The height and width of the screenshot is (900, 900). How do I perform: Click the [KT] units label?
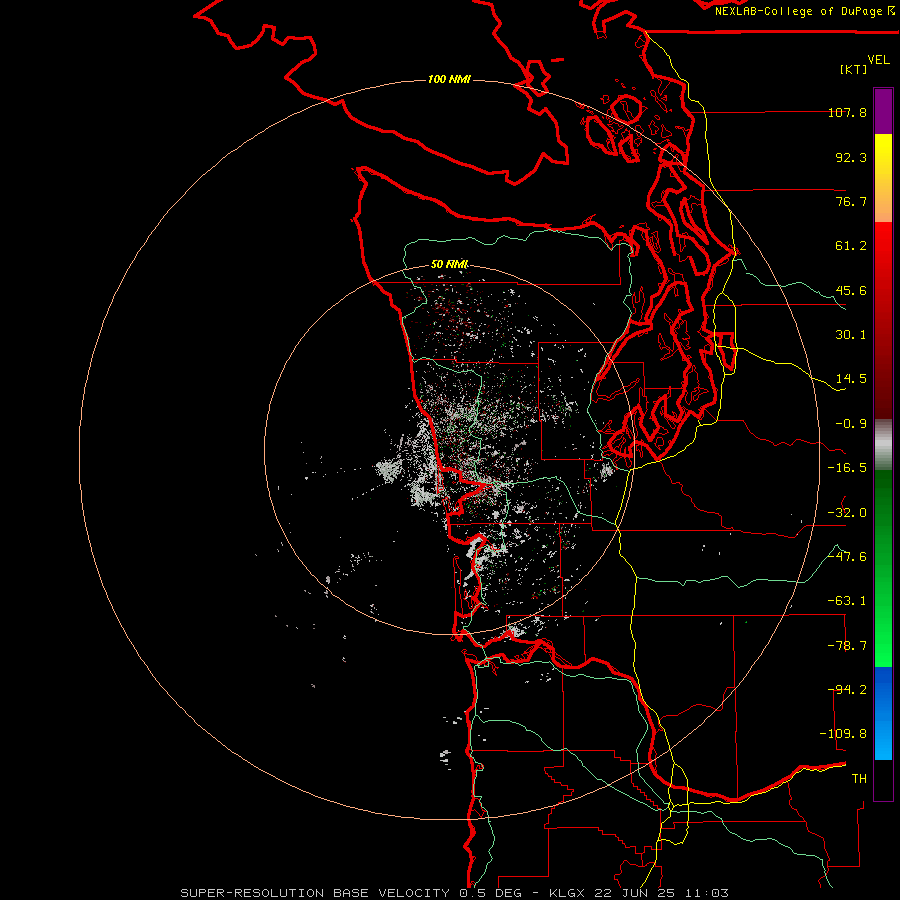854,69
